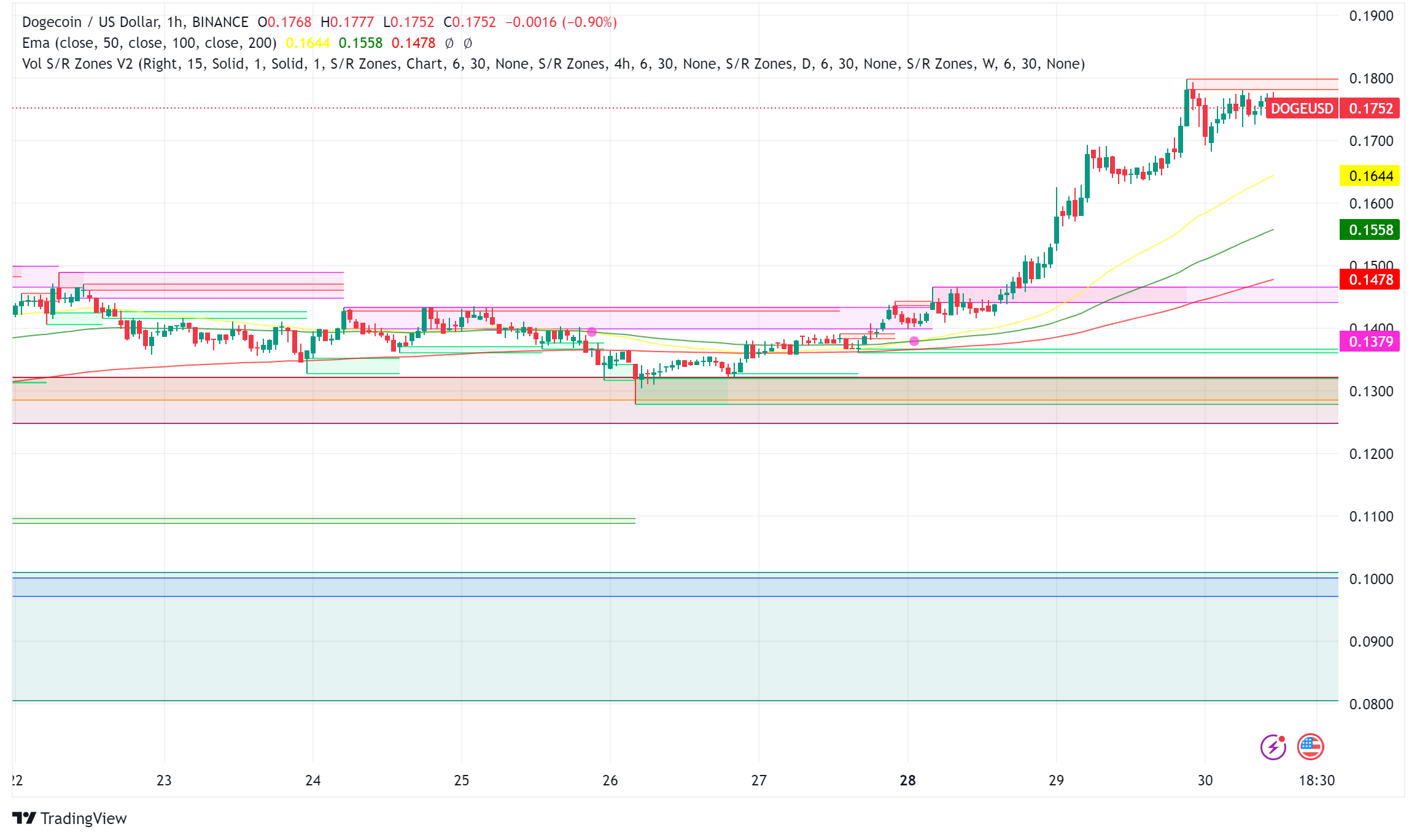Click bold date label 28 on time axis

(x=908, y=780)
